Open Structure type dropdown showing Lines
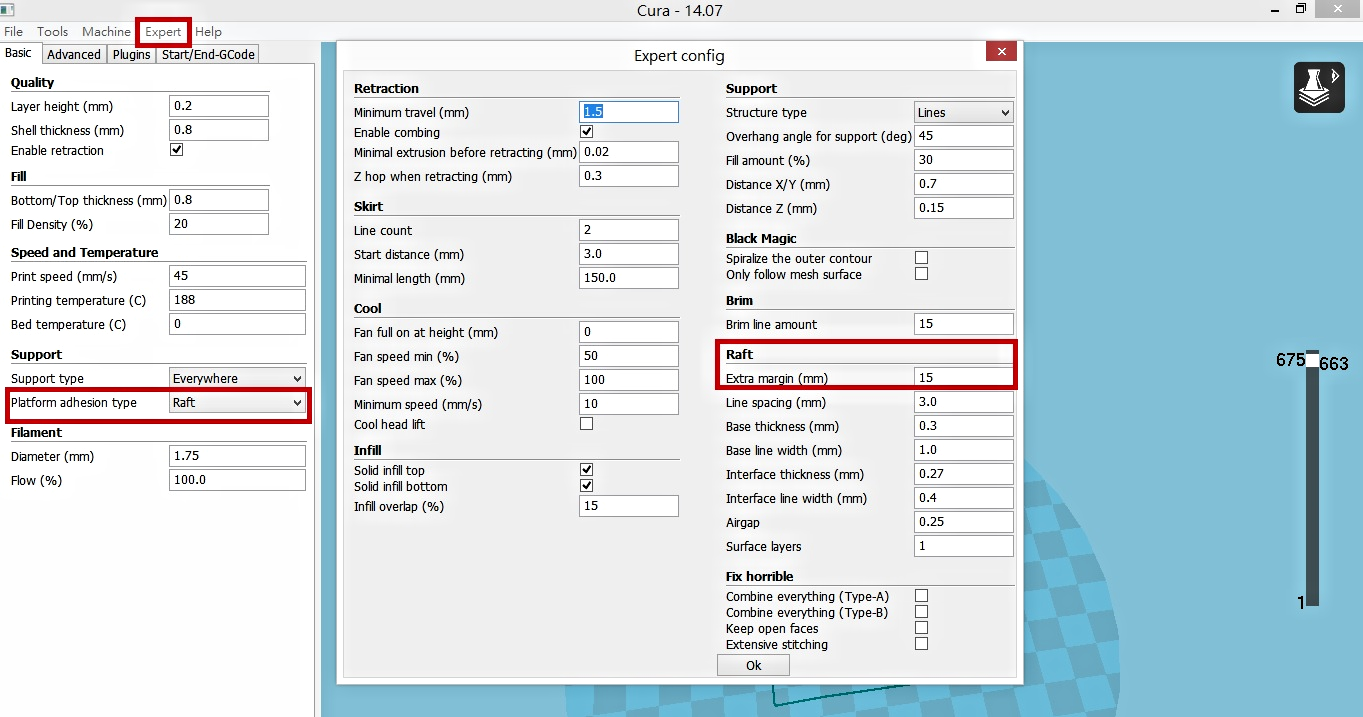 964,112
